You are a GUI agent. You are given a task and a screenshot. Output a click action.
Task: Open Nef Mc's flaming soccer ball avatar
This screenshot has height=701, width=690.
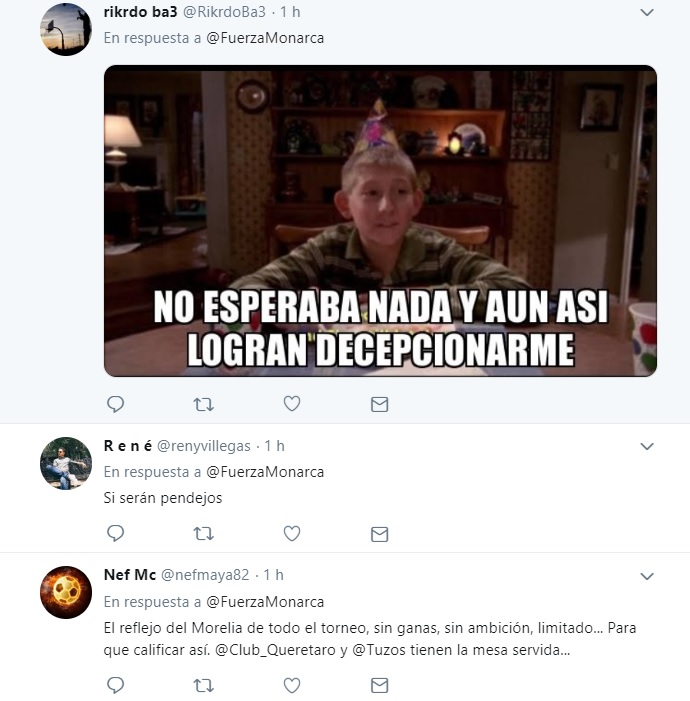click(66, 592)
